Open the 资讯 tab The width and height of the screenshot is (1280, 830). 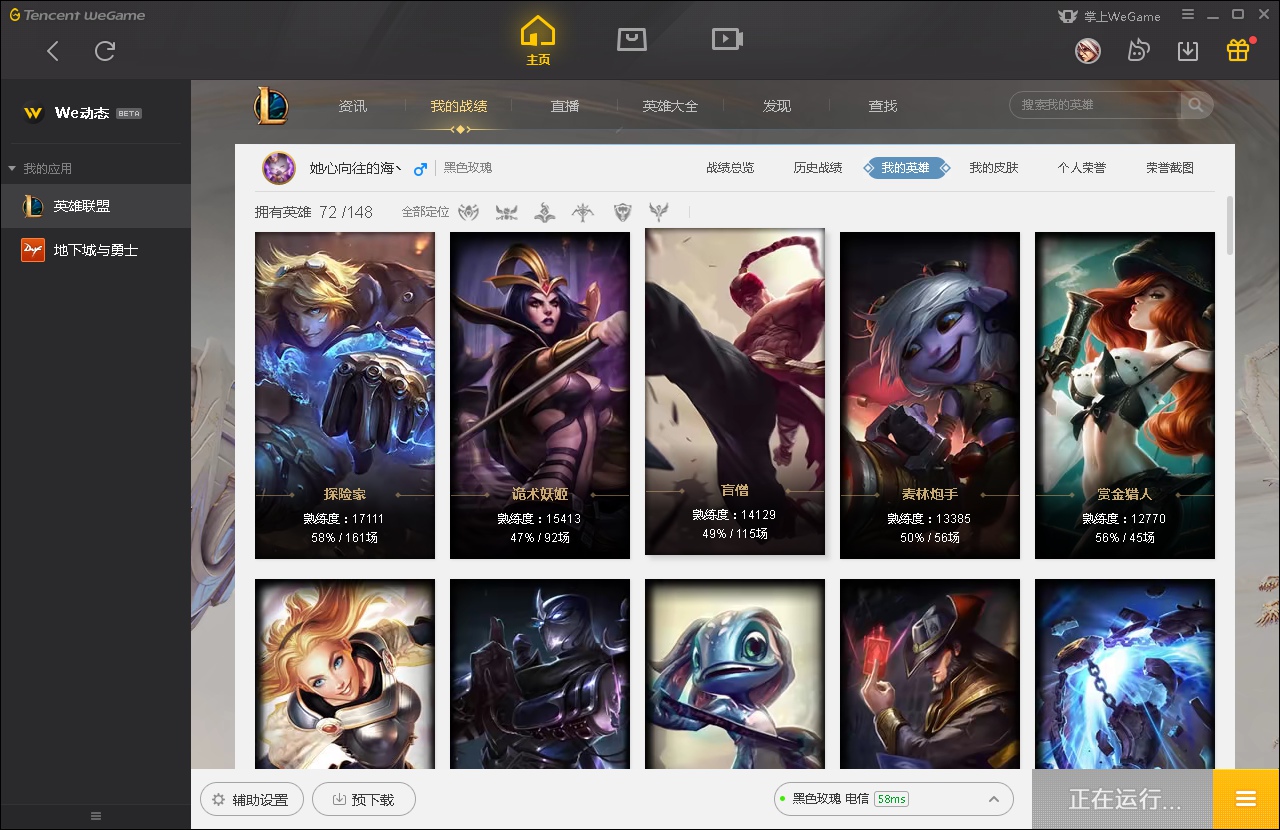tap(353, 106)
